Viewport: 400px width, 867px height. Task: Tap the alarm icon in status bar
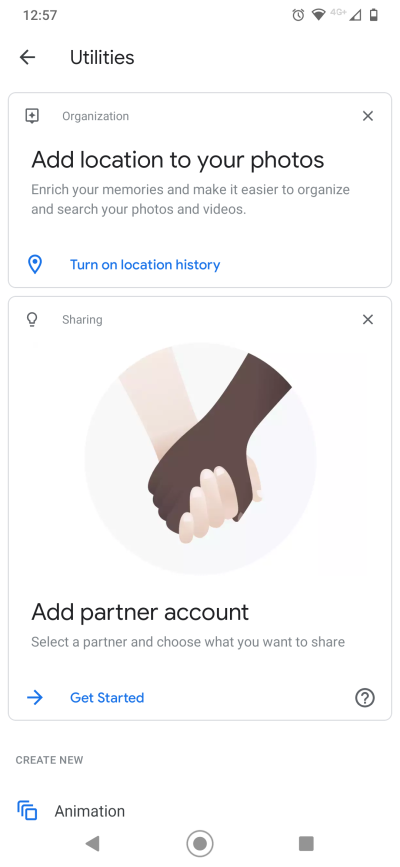click(x=298, y=15)
